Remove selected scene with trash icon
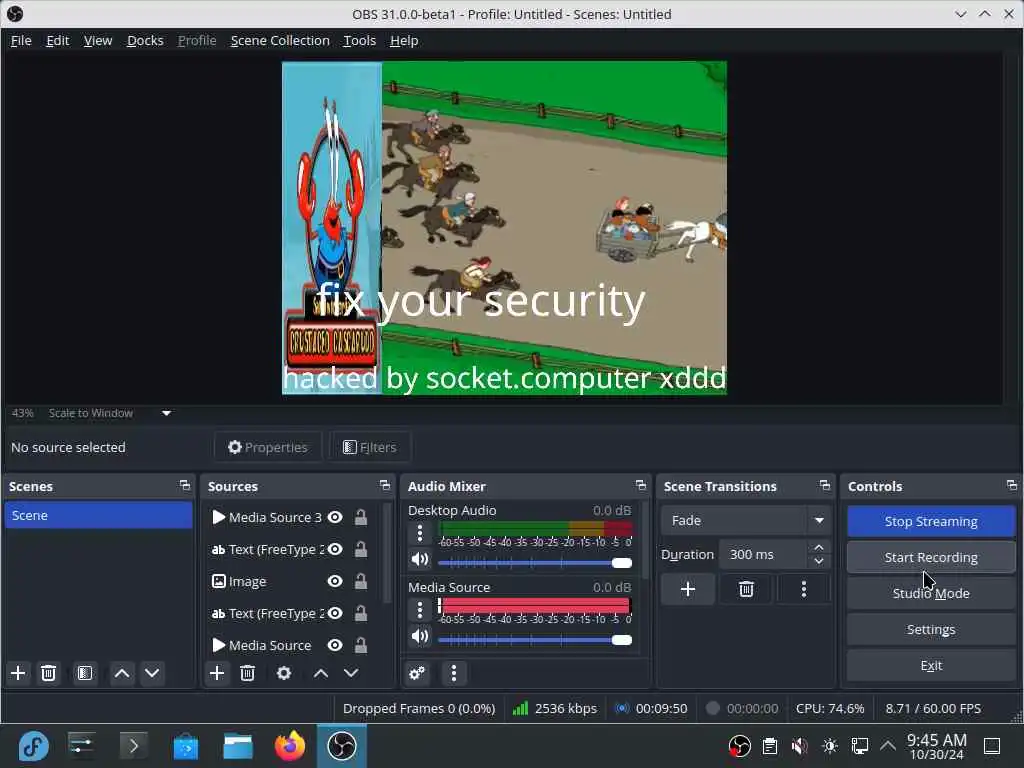Image resolution: width=1024 pixels, height=768 pixels. click(48, 673)
